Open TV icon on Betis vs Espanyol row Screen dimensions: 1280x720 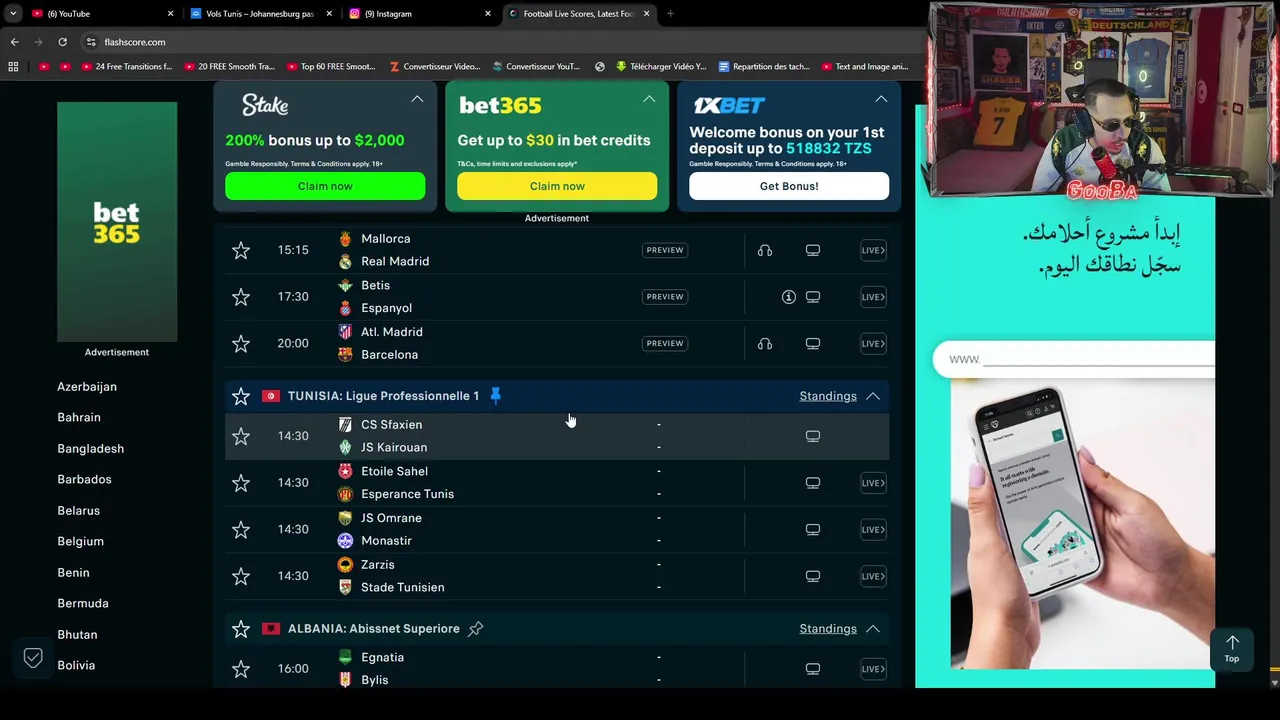point(813,297)
